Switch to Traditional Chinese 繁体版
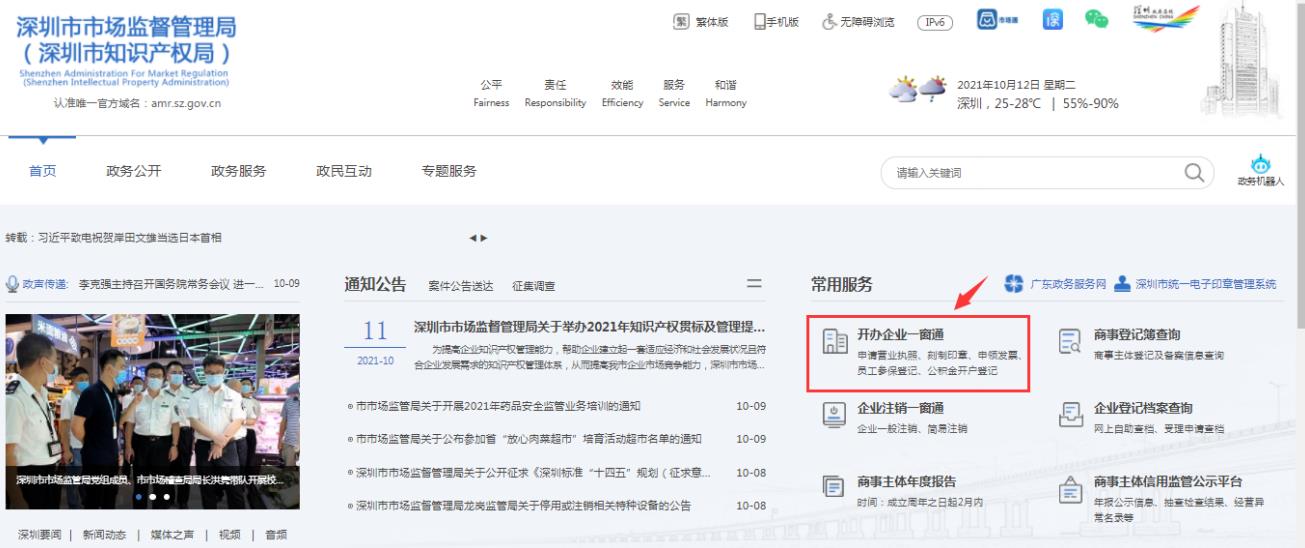The height and width of the screenshot is (548, 1305). pos(703,22)
